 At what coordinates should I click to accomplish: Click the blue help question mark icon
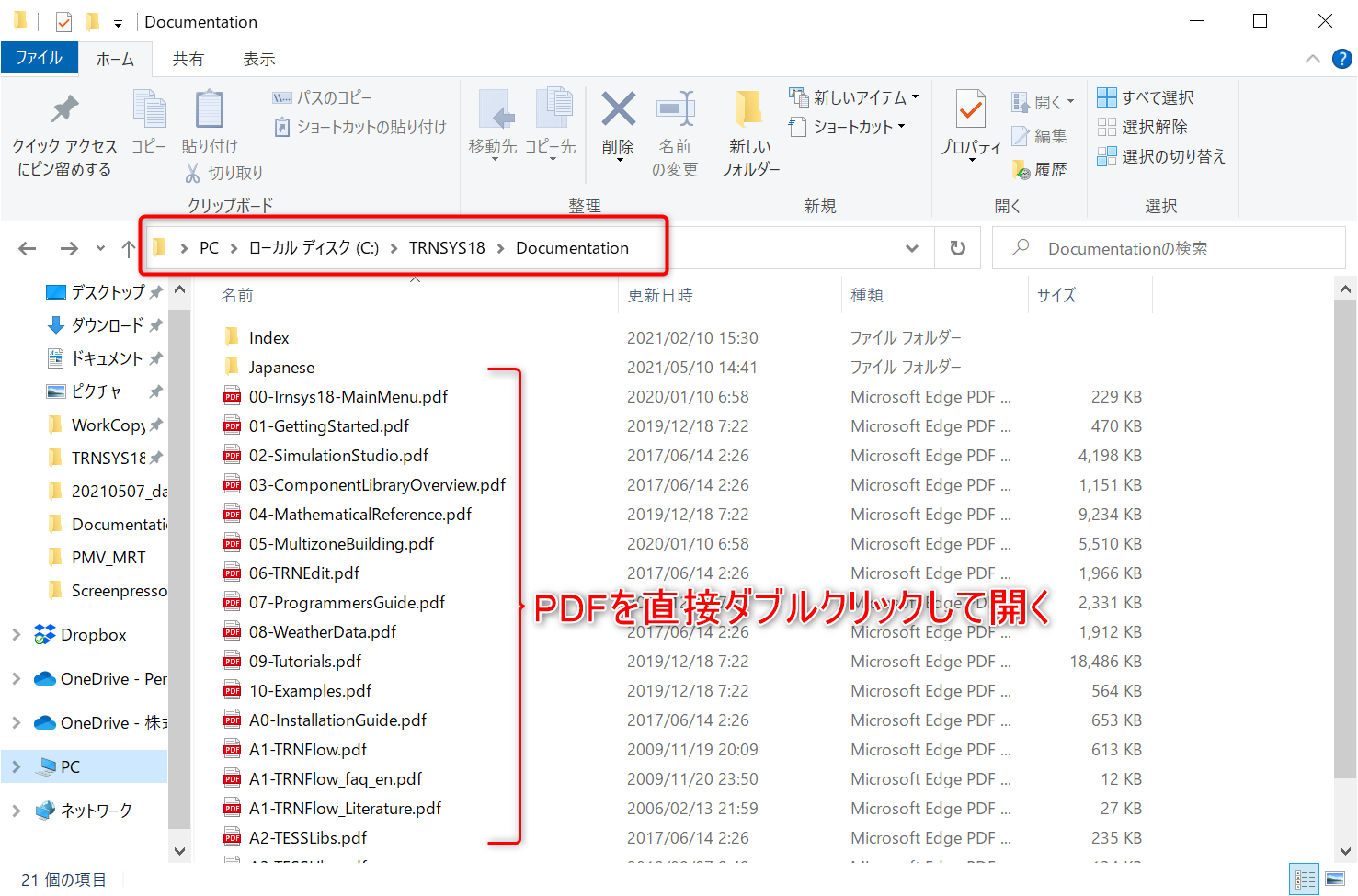pyautogui.click(x=1342, y=59)
